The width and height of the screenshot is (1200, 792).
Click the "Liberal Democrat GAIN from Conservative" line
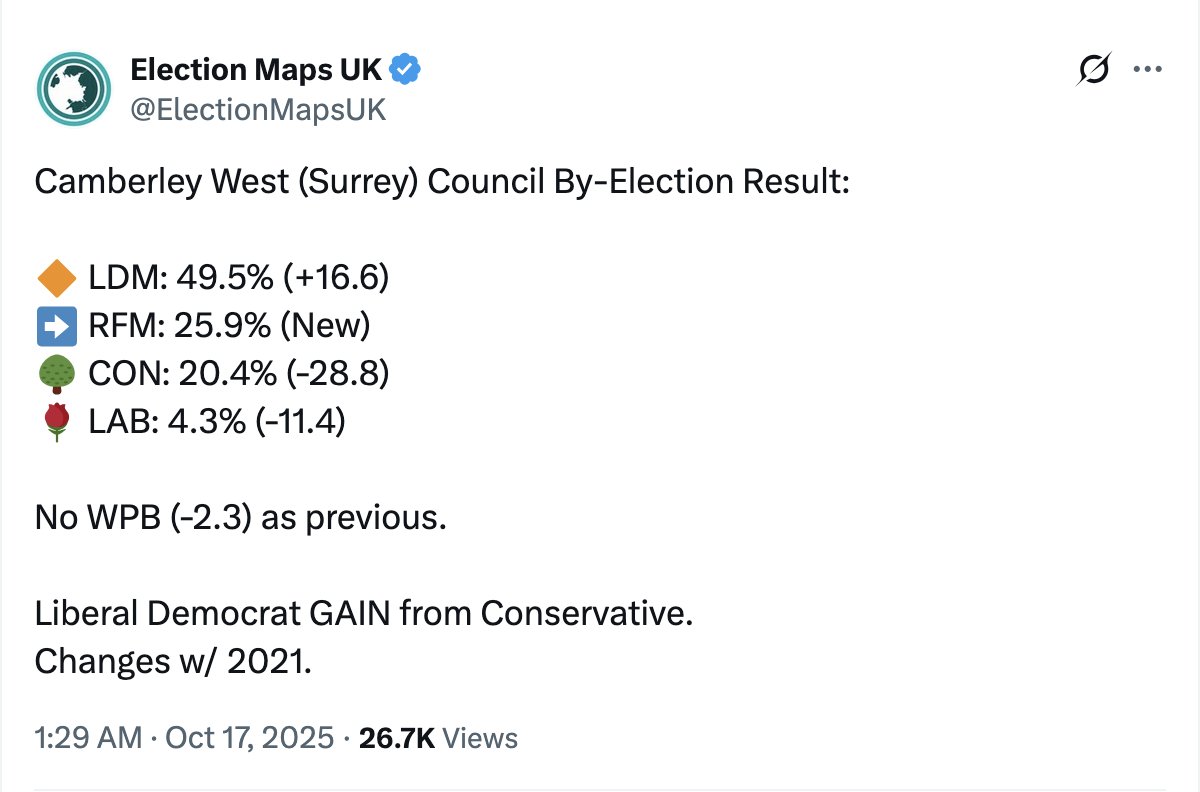pos(364,613)
